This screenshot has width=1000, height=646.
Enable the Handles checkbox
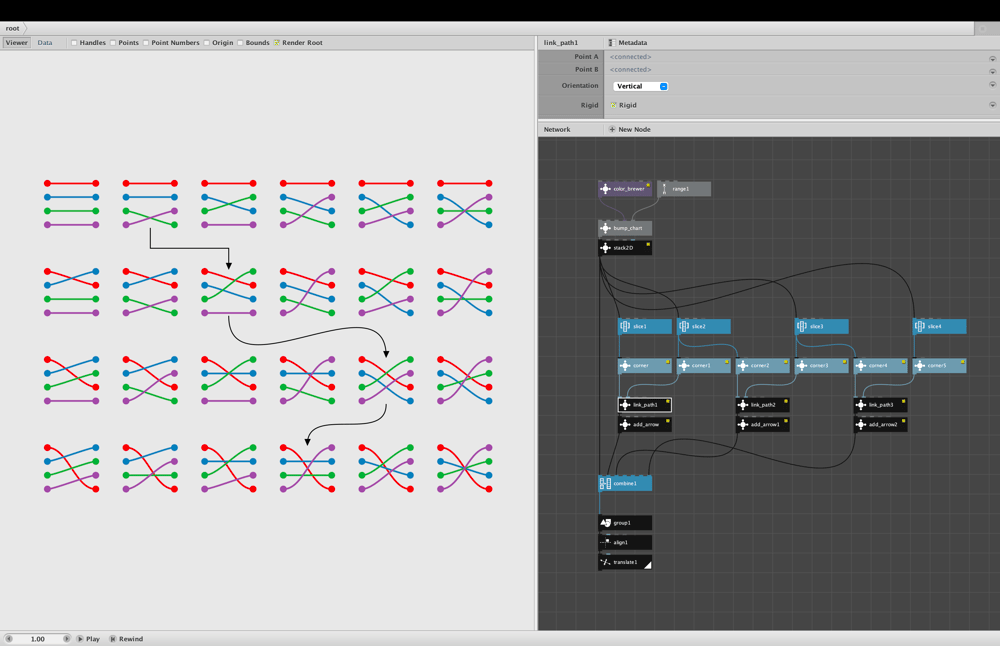pyautogui.click(x=75, y=43)
